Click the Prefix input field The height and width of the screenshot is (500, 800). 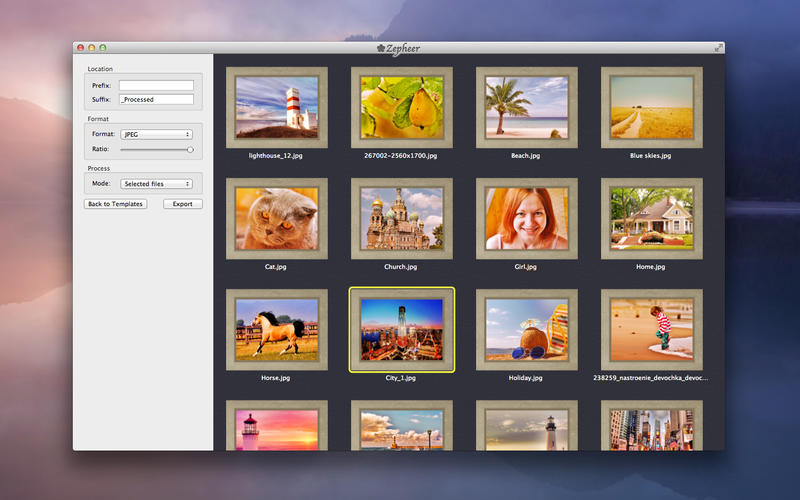click(156, 85)
